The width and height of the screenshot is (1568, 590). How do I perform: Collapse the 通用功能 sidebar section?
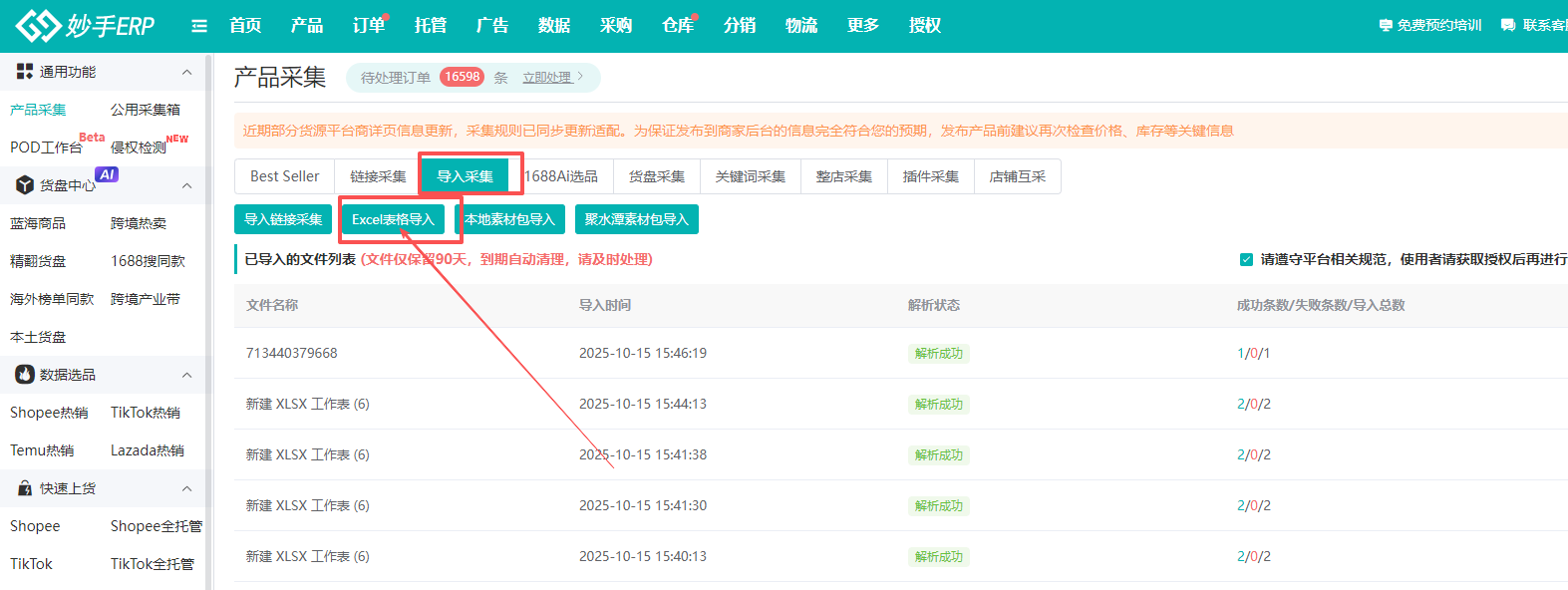pos(186,72)
